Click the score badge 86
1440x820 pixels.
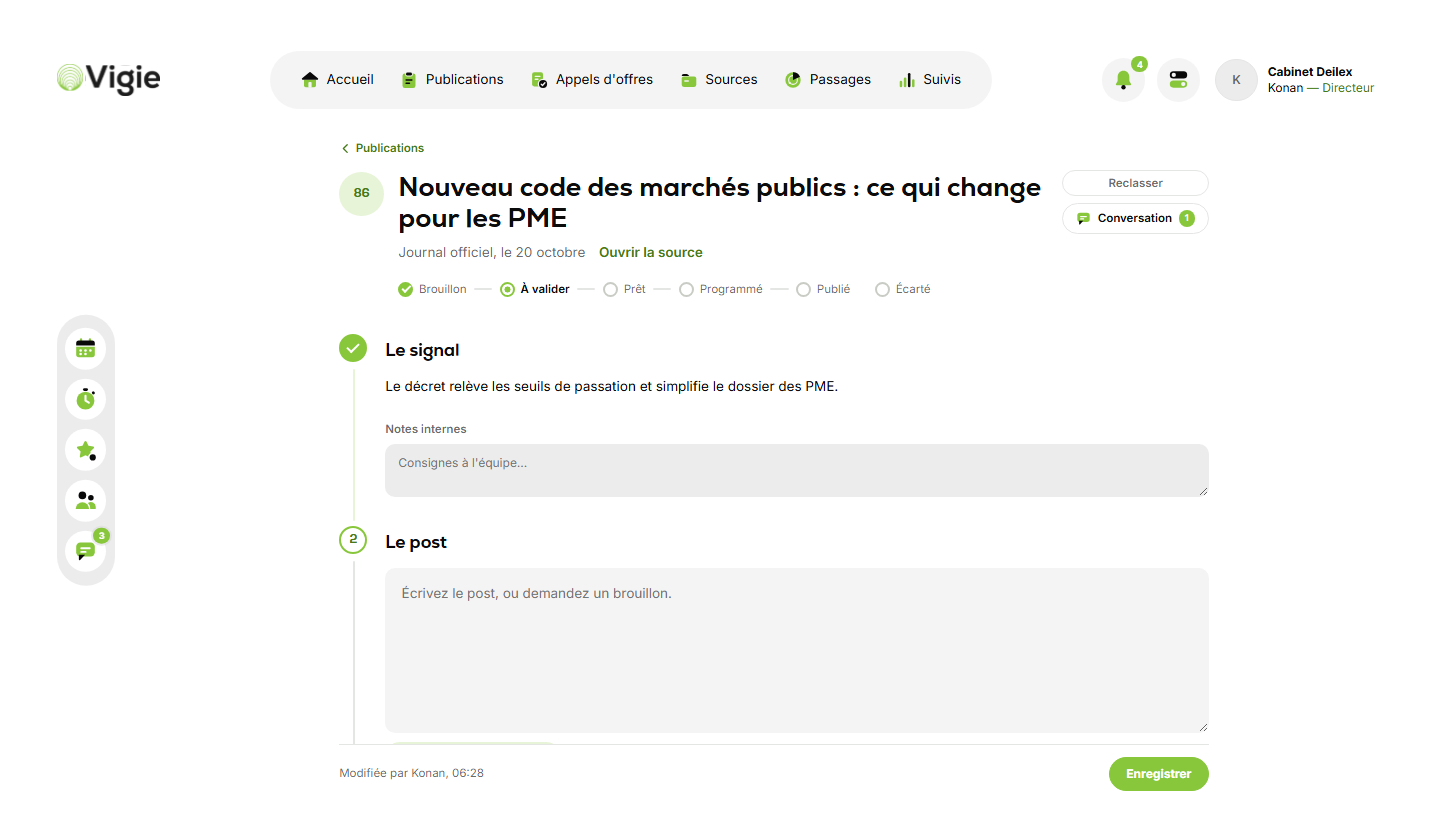point(362,193)
